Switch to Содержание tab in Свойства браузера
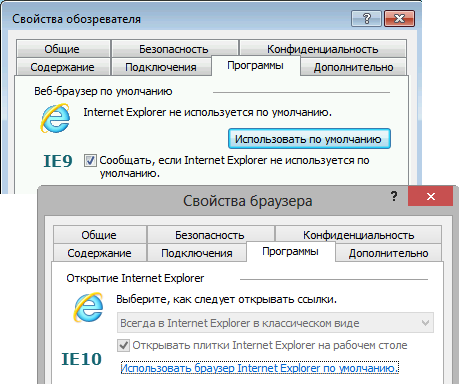Image resolution: width=459 pixels, height=384 pixels. coord(100,253)
